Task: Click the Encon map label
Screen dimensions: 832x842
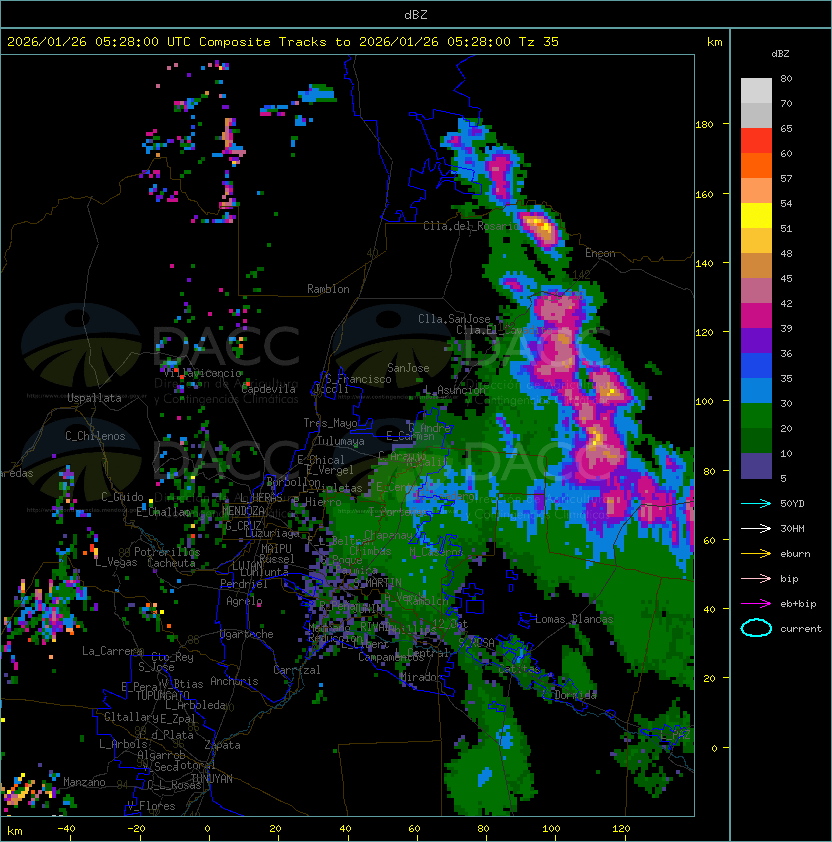Action: (x=600, y=253)
